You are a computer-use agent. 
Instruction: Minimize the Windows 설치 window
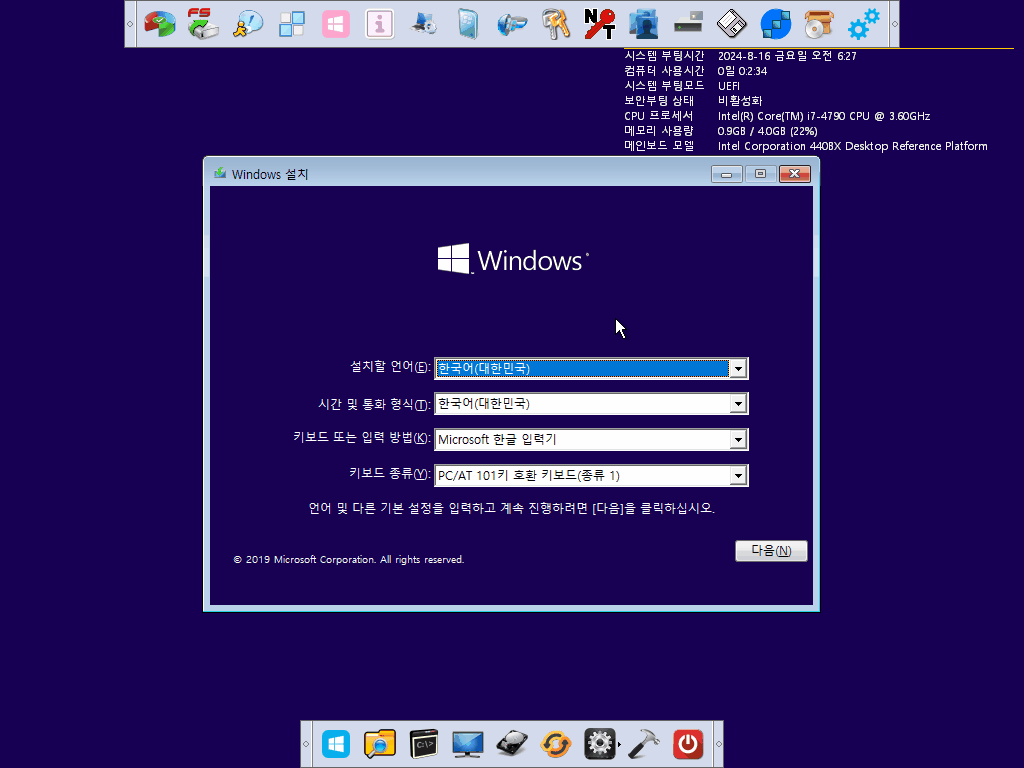[x=727, y=174]
